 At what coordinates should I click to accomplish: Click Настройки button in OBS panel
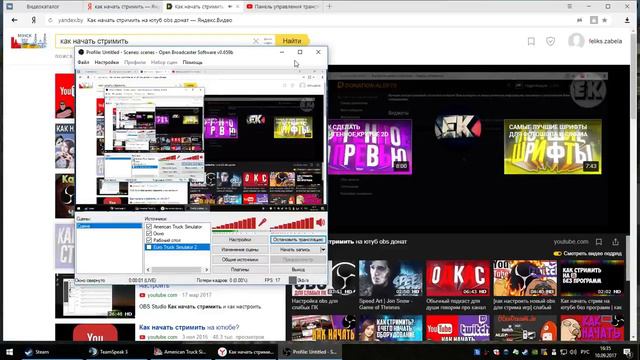click(x=240, y=240)
